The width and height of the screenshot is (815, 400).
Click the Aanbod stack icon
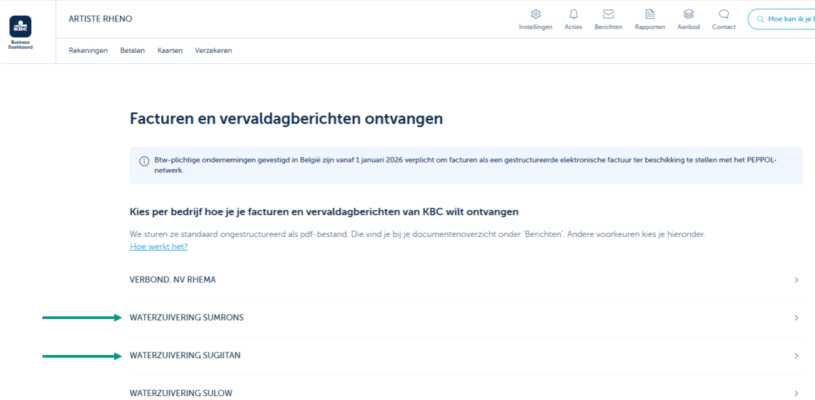pos(688,14)
